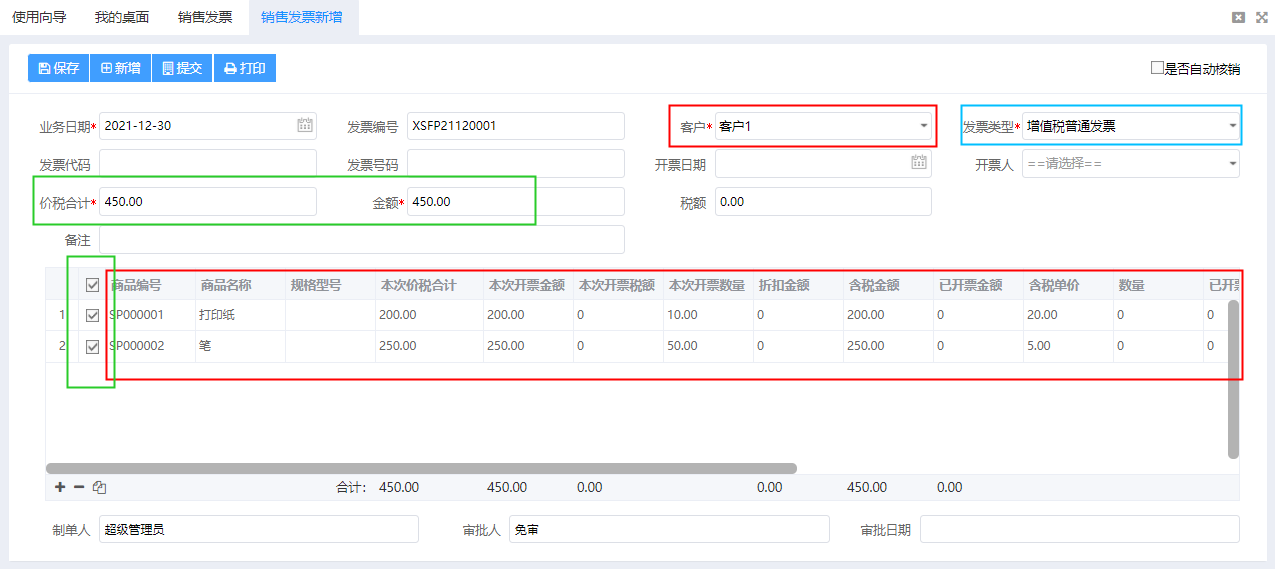Click the 备注 input field
Image resolution: width=1275 pixels, height=569 pixels.
[x=362, y=240]
